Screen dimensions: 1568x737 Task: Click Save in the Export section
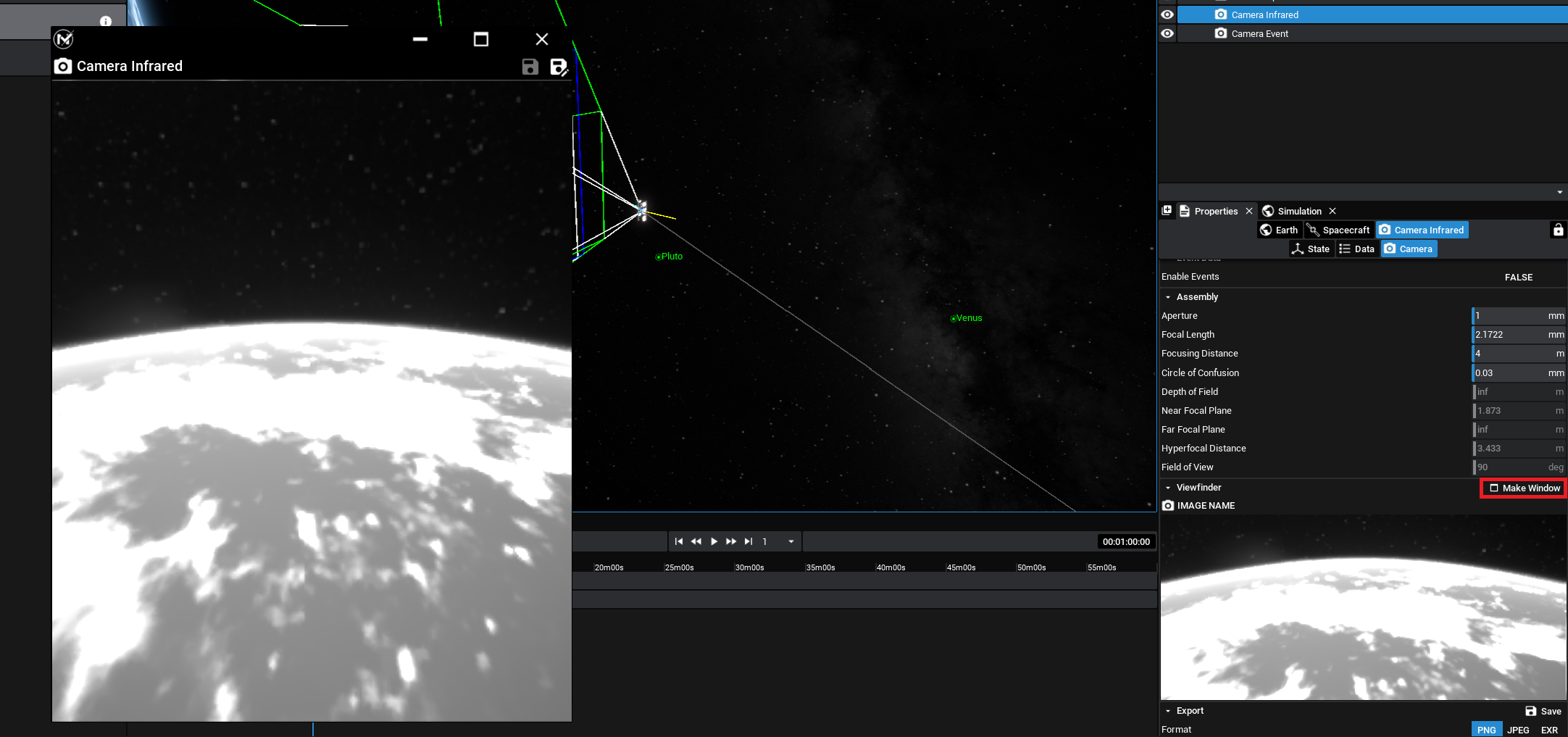pos(1543,711)
